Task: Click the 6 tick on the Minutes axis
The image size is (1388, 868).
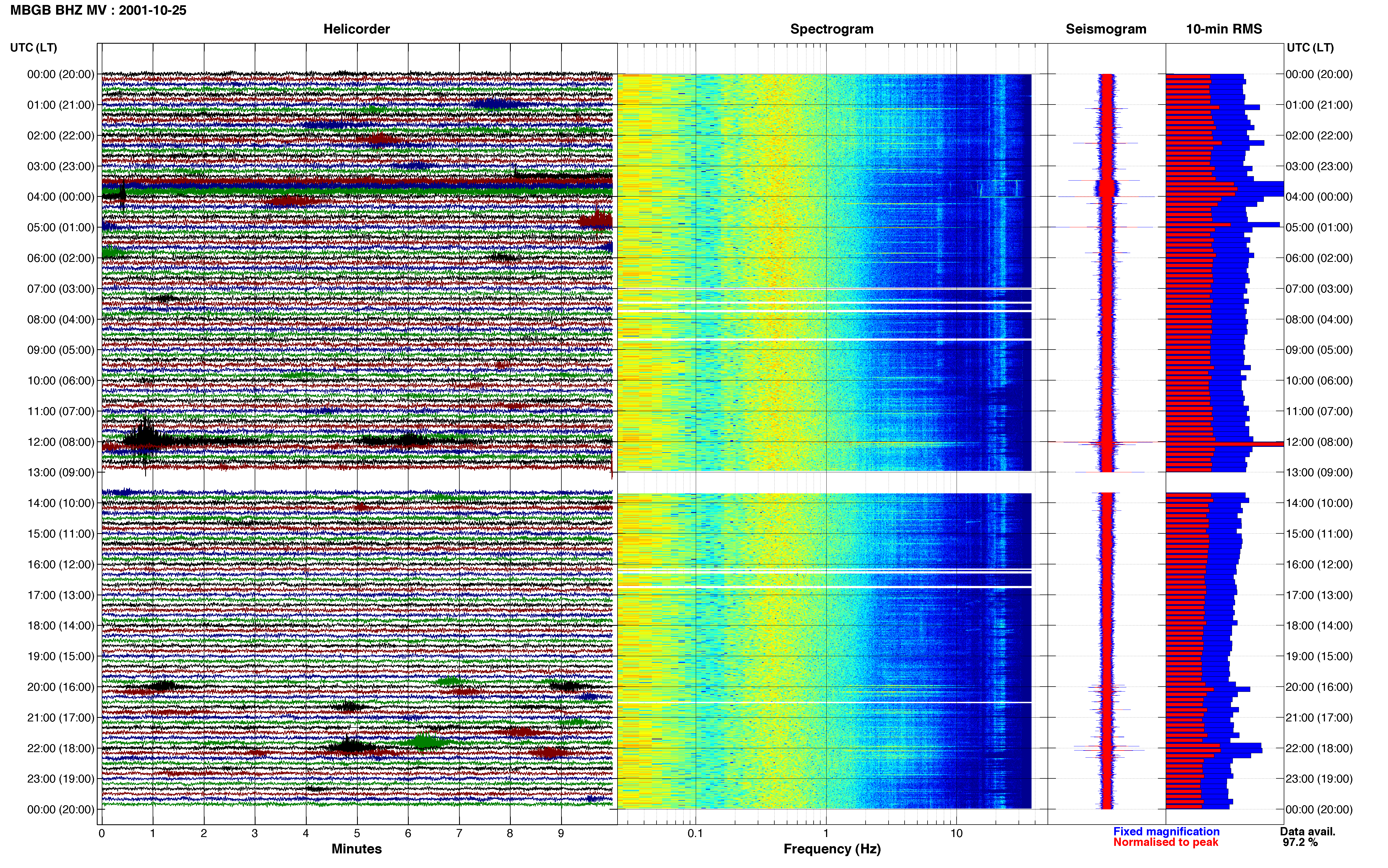Action: [408, 833]
